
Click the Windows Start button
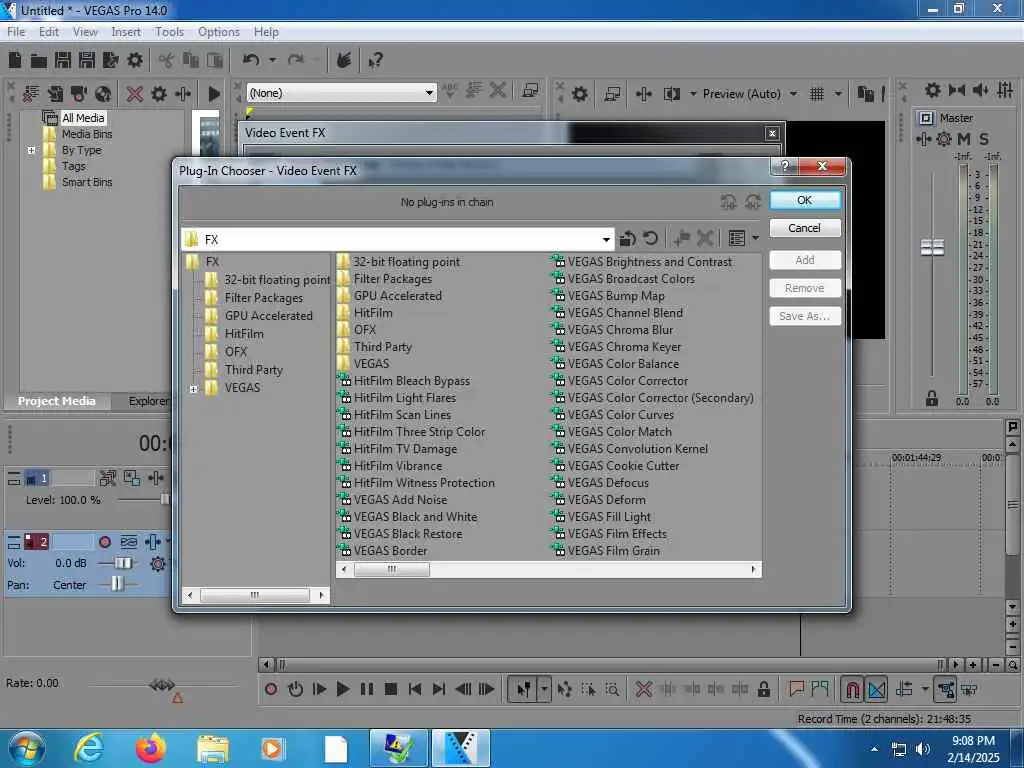[x=26, y=748]
